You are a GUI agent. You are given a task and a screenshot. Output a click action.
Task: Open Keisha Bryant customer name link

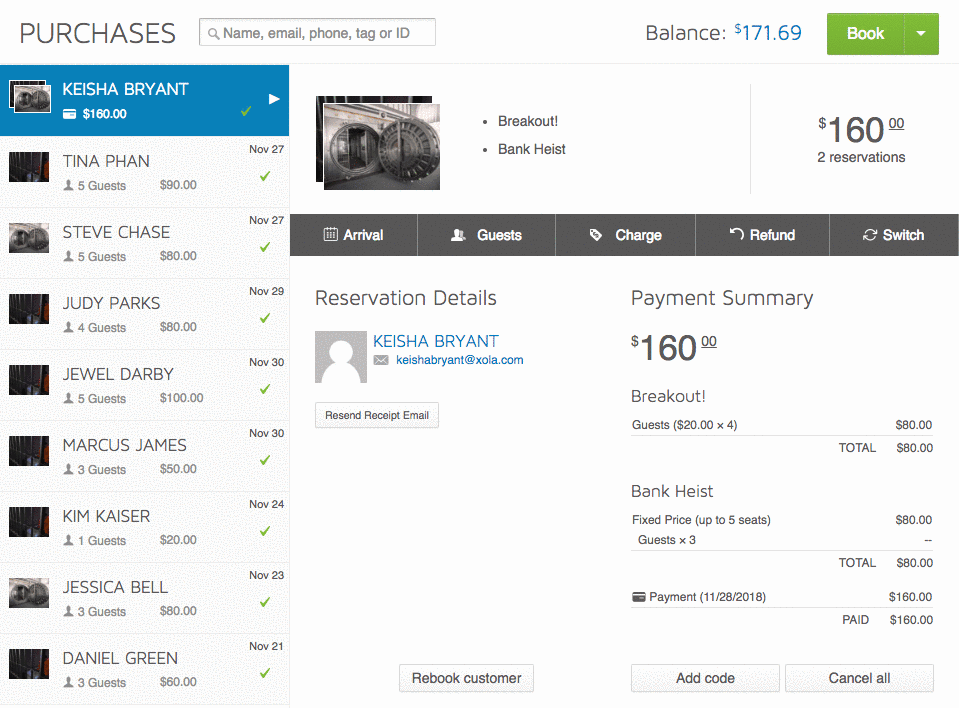[x=435, y=341]
